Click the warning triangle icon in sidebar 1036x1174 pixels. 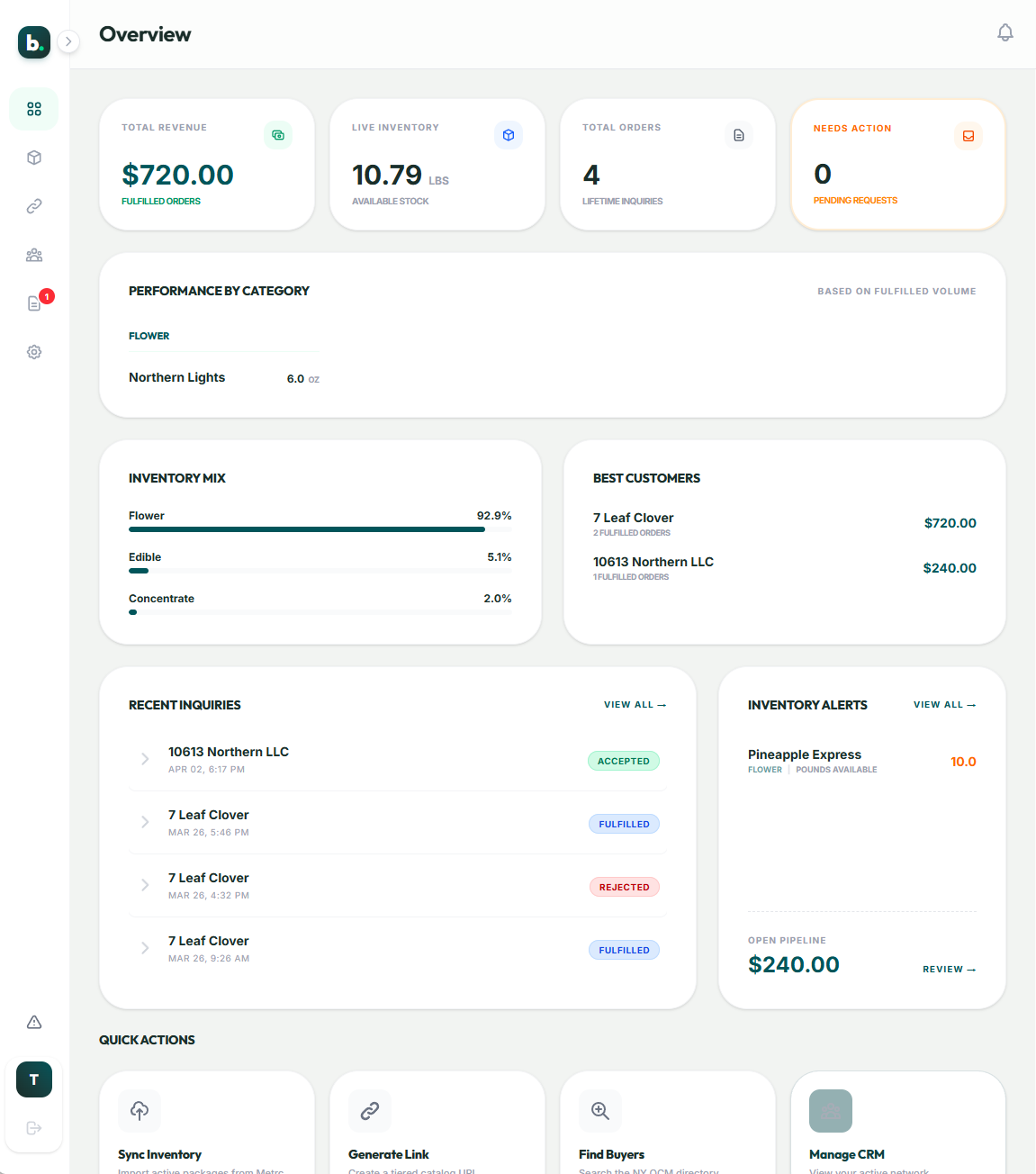click(x=34, y=1022)
